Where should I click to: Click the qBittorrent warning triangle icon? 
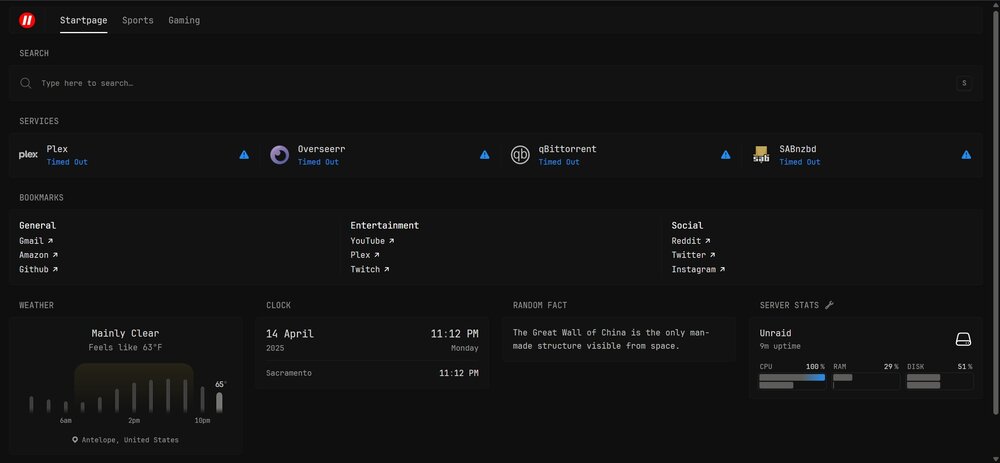(726, 155)
